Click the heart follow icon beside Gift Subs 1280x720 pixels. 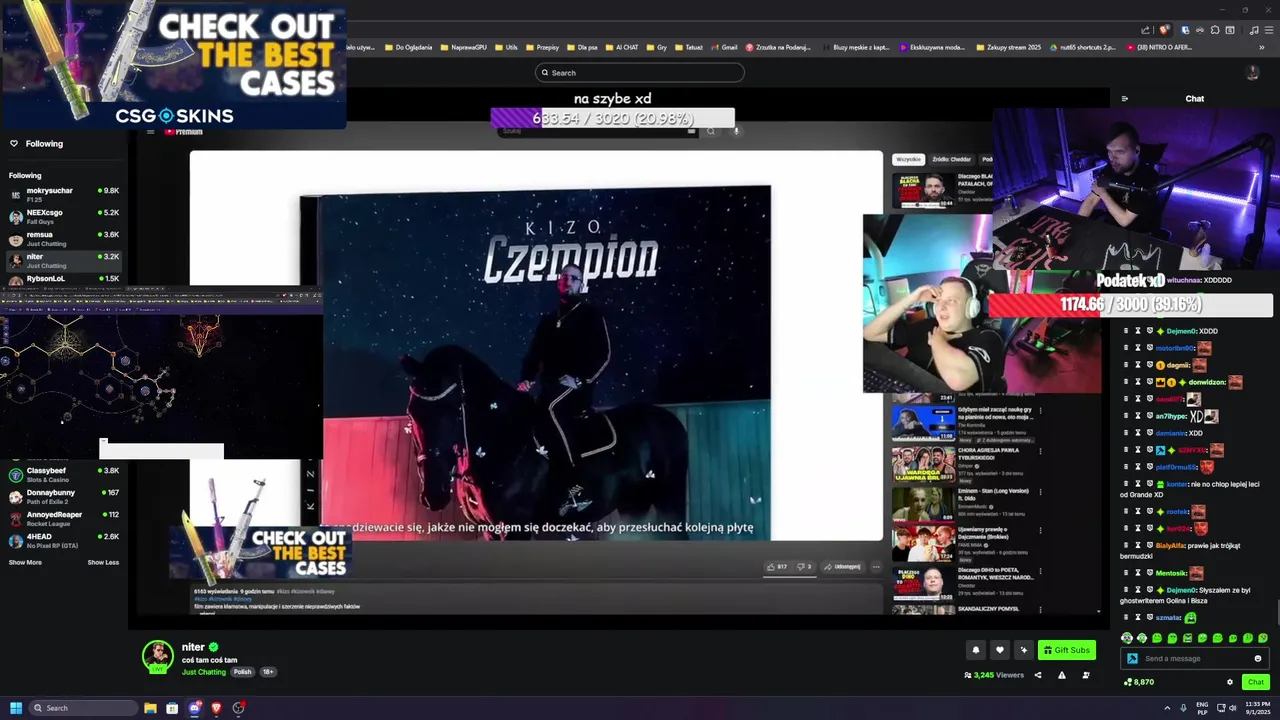pos(999,650)
